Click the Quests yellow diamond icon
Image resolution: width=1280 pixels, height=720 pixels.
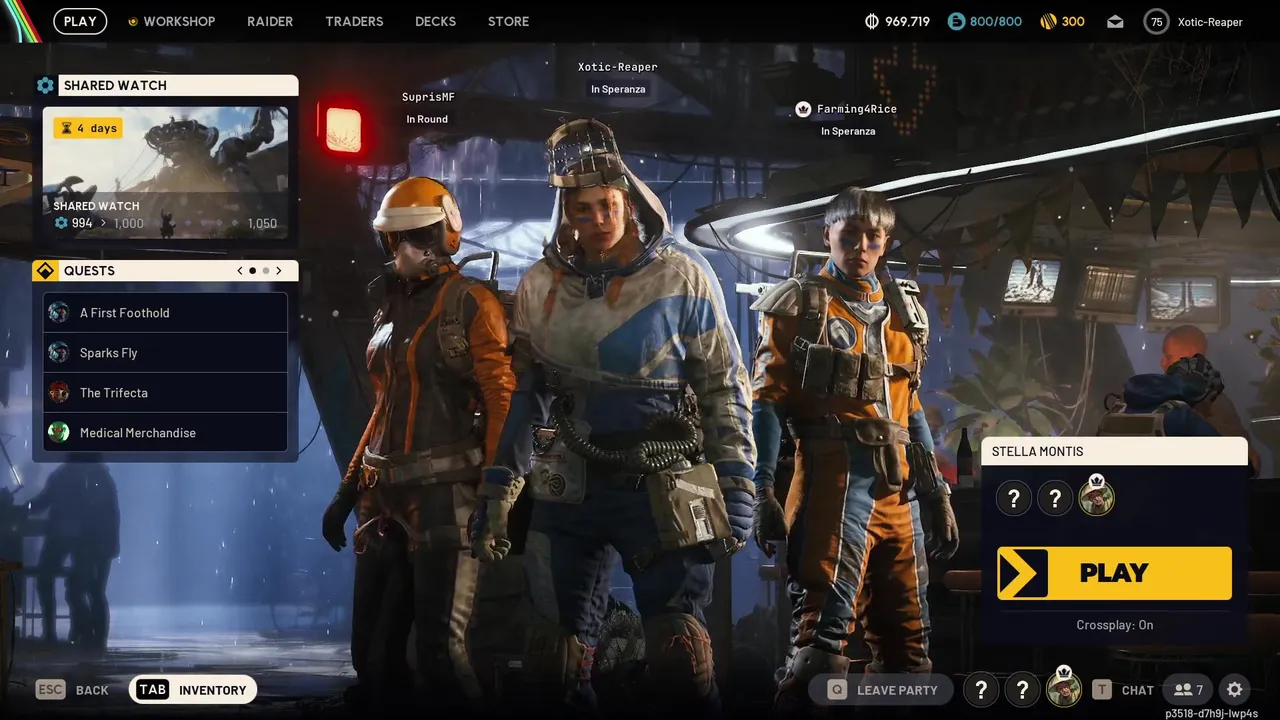pos(45,271)
